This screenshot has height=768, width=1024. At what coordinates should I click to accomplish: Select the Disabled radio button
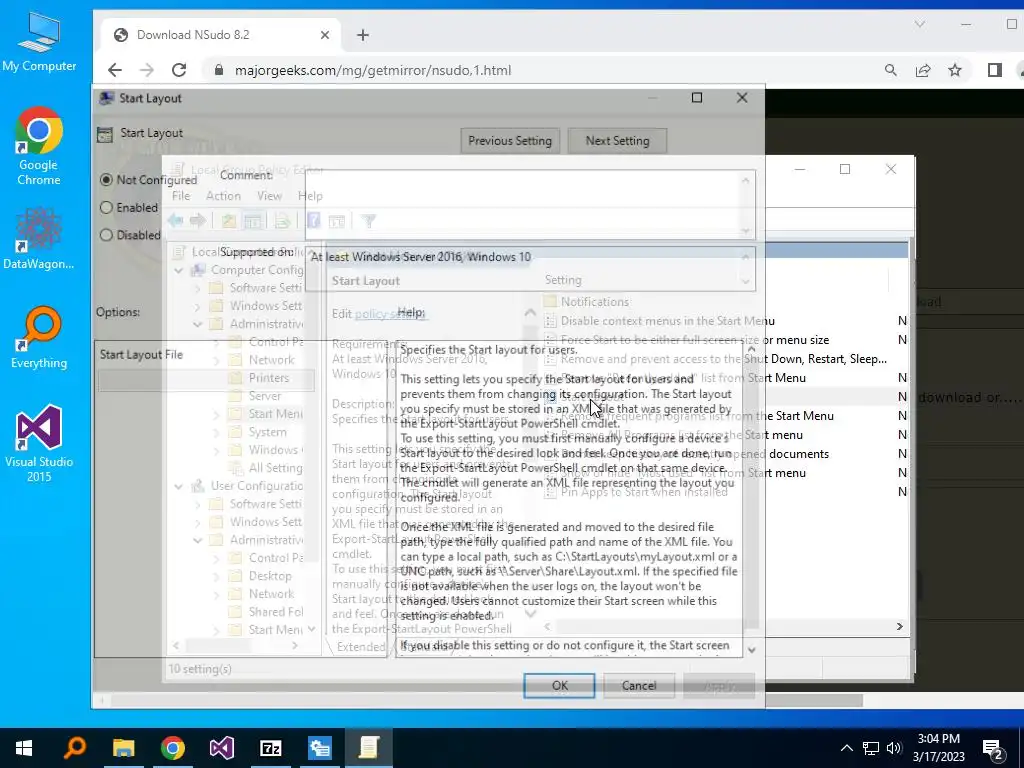tap(106, 235)
